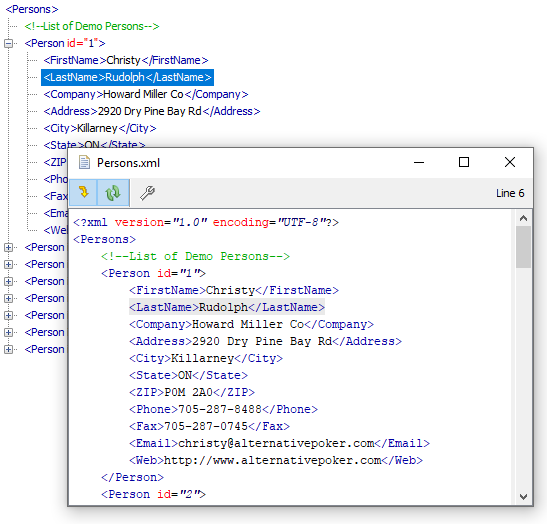Select the Company Howard Miller Co node

pos(146,94)
